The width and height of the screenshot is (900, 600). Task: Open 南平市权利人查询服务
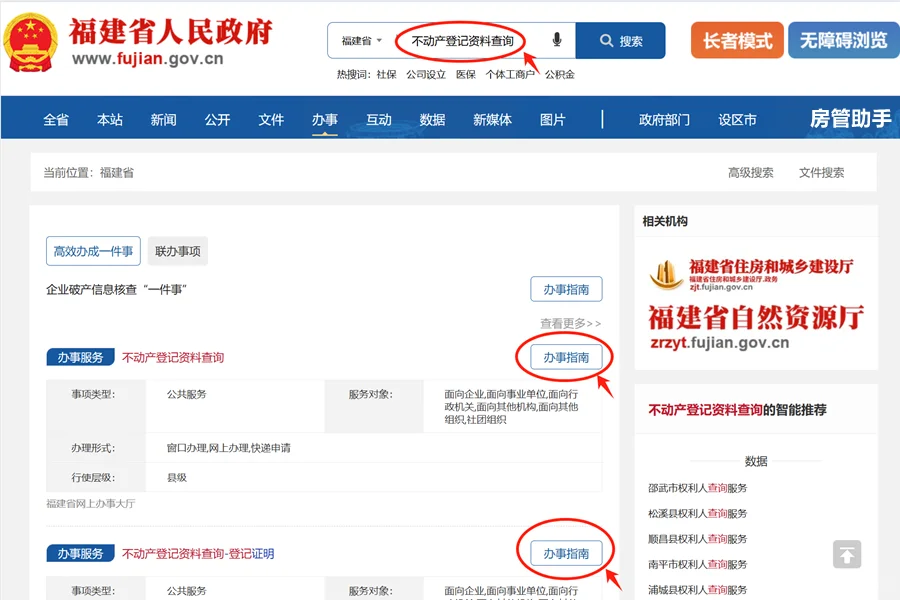coord(697,564)
